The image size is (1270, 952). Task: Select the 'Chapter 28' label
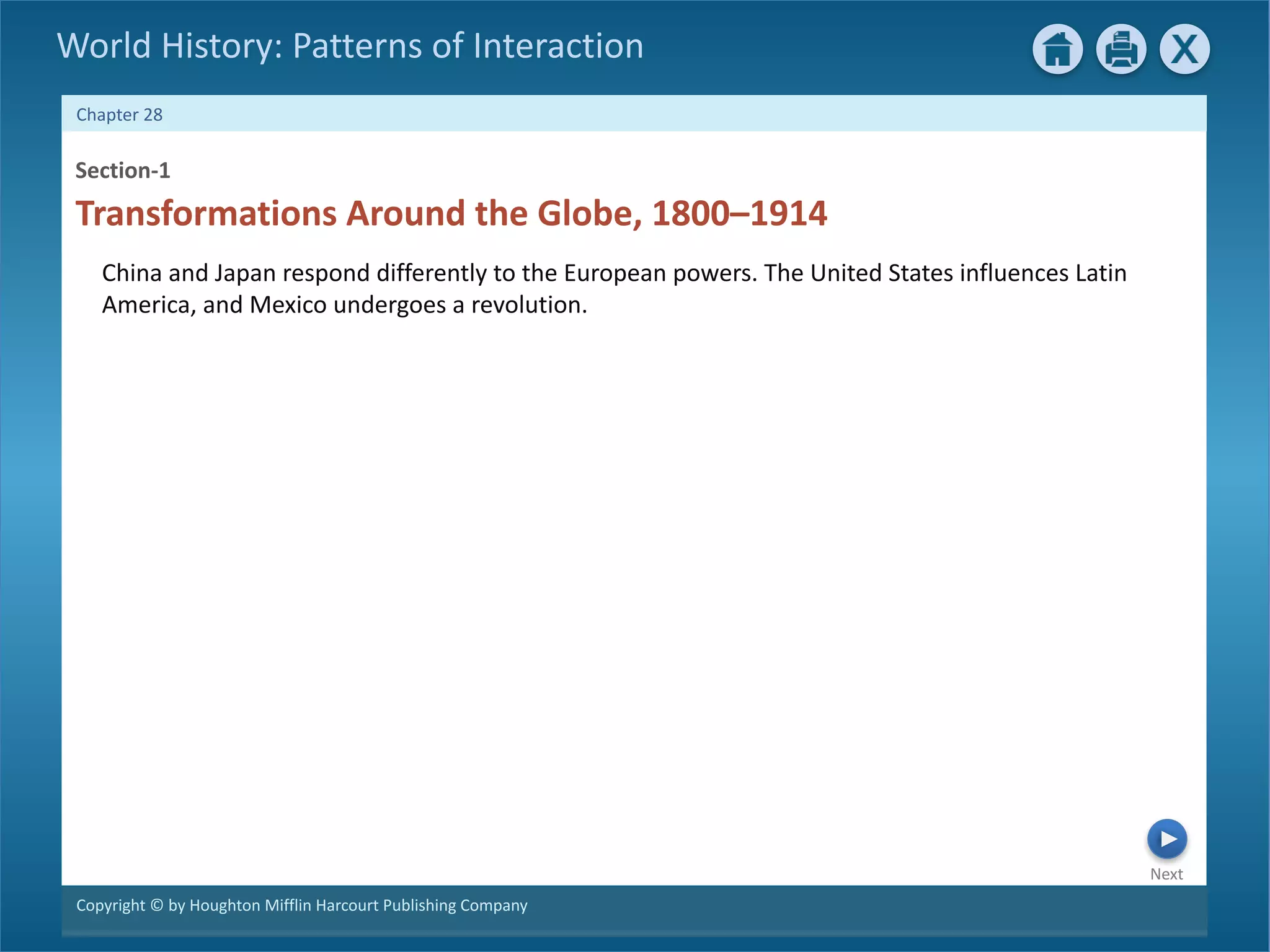pyautogui.click(x=119, y=115)
